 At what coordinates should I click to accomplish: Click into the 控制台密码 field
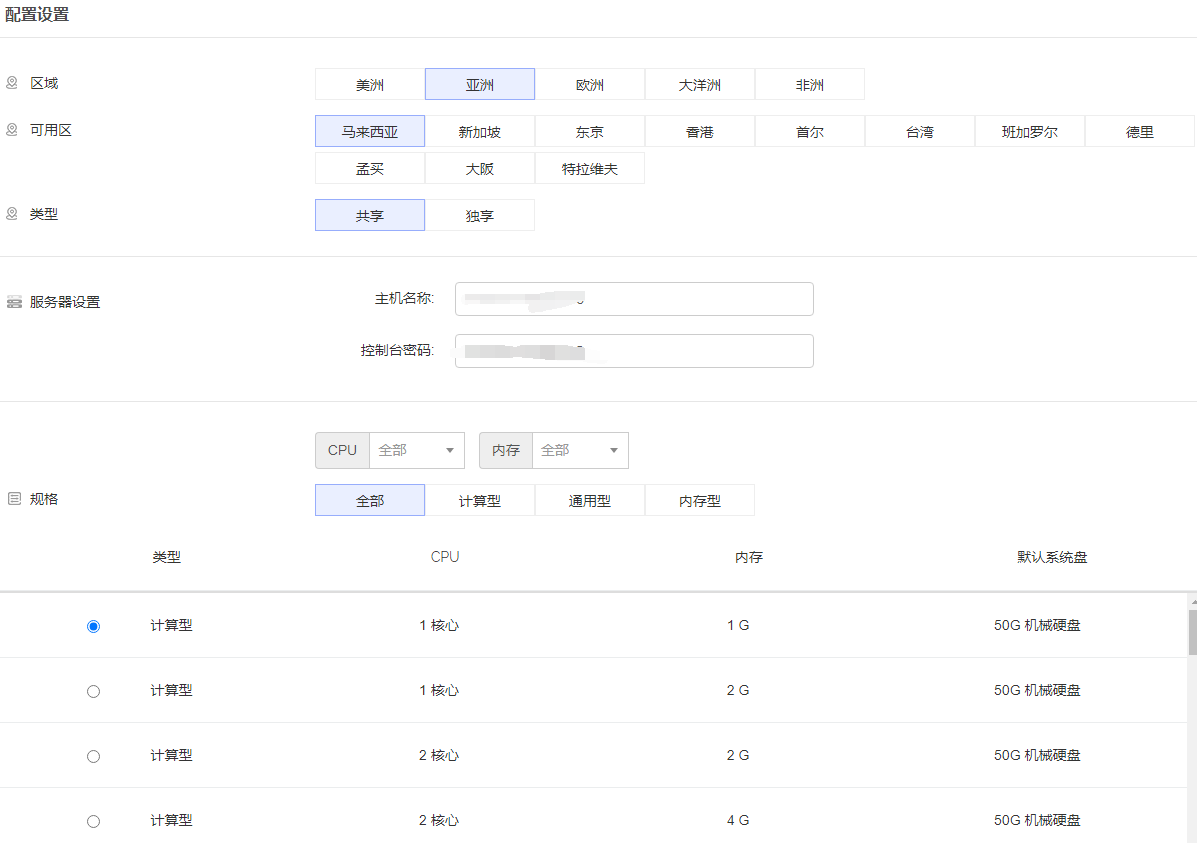(x=634, y=351)
